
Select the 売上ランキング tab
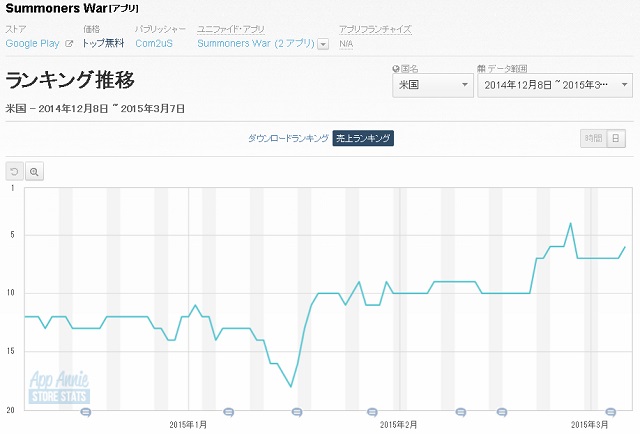coord(363,138)
